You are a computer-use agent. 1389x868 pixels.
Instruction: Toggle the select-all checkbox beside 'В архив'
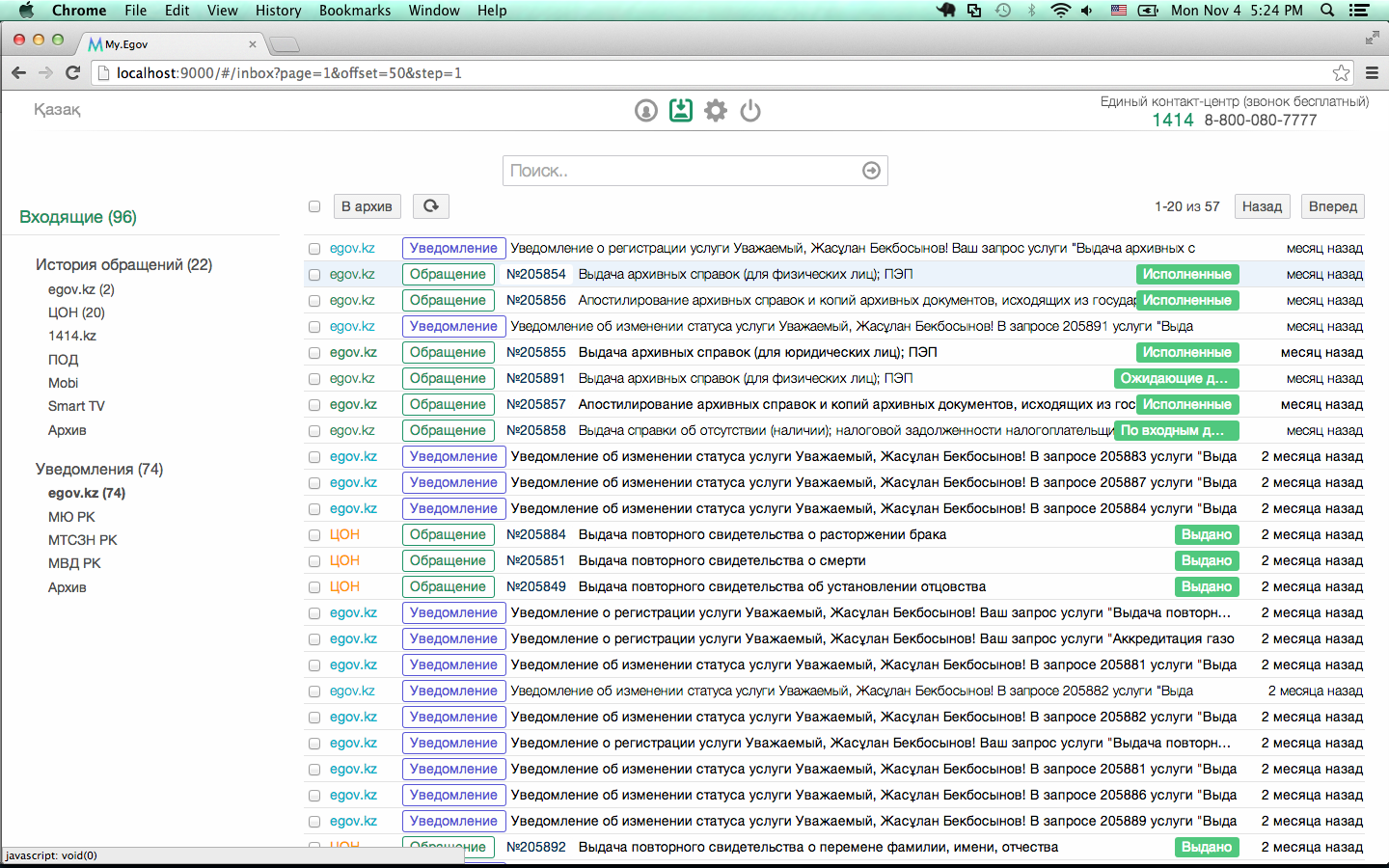(314, 206)
